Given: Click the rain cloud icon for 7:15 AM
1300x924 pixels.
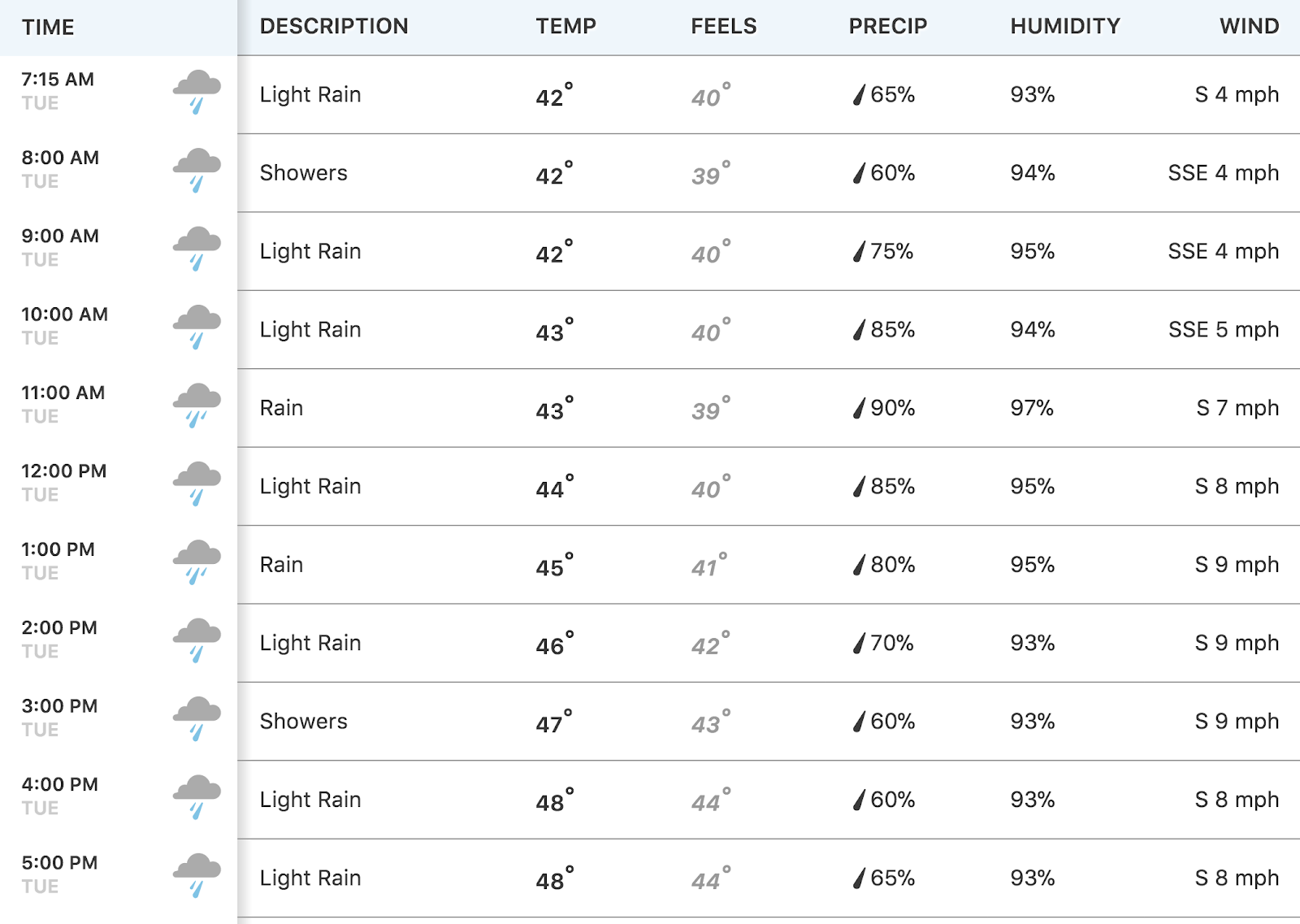Looking at the screenshot, I should [x=197, y=92].
